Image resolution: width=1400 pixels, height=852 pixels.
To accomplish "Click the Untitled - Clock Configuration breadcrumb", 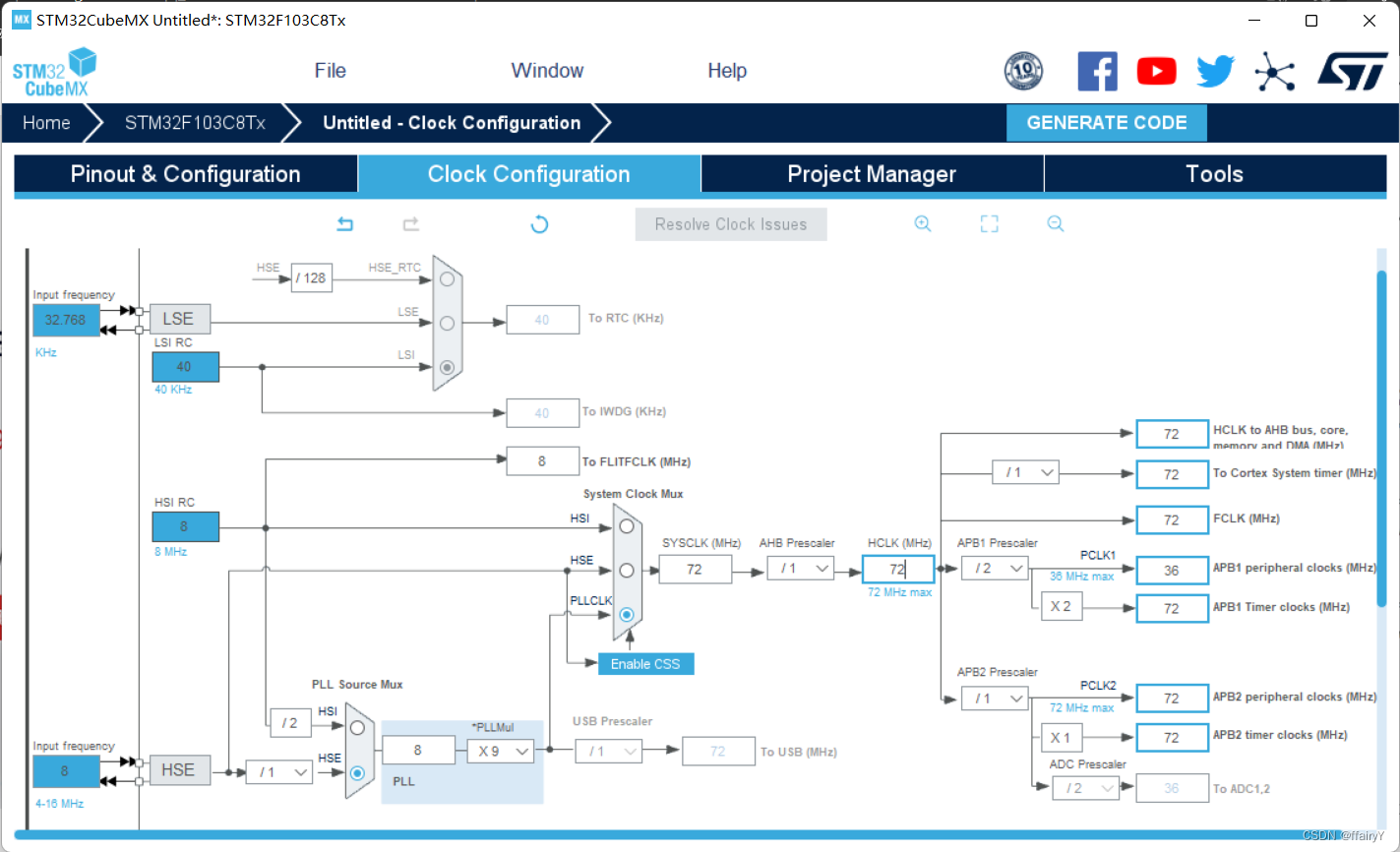I will (452, 123).
